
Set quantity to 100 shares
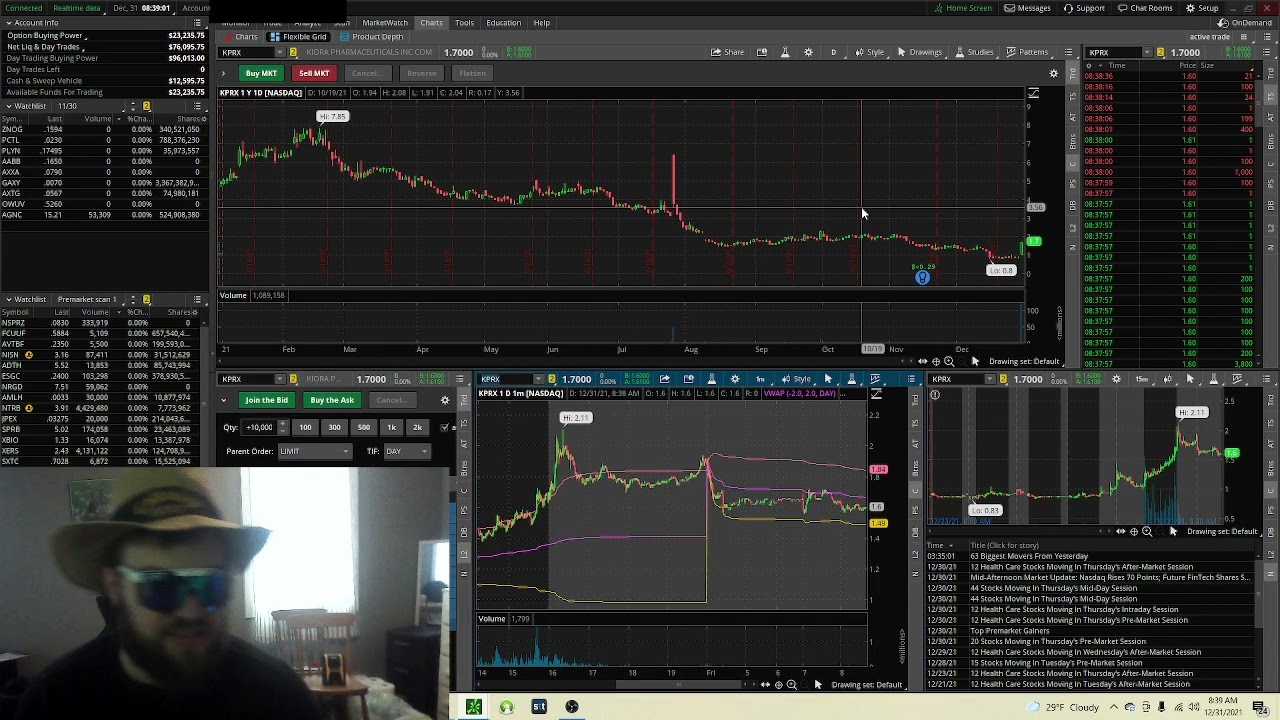pyautogui.click(x=305, y=427)
